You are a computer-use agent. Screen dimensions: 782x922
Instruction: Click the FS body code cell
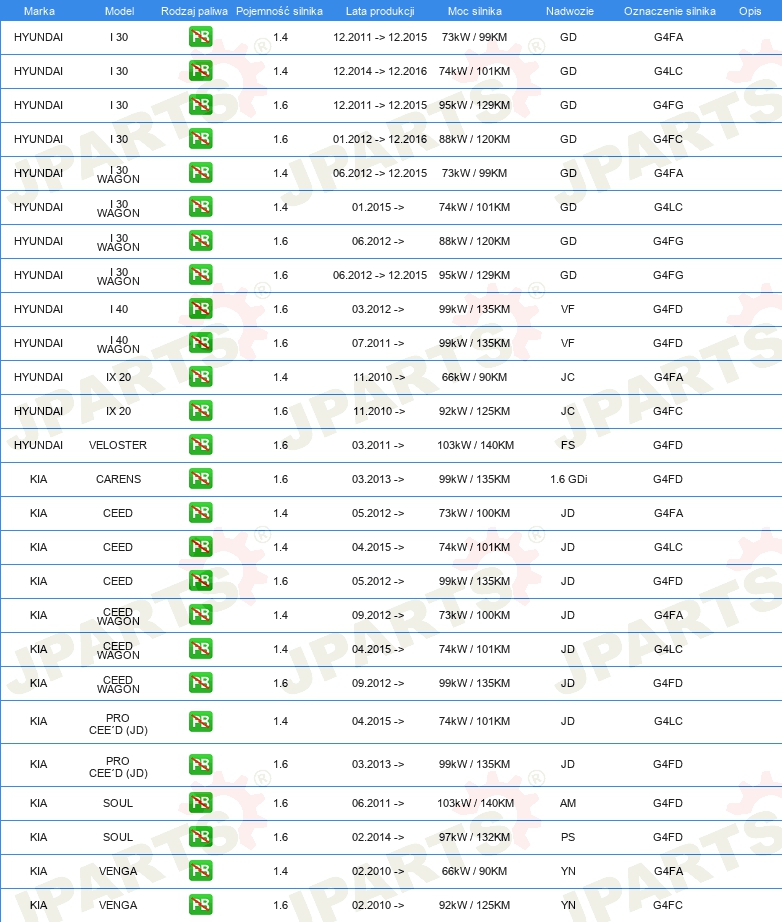(568, 445)
